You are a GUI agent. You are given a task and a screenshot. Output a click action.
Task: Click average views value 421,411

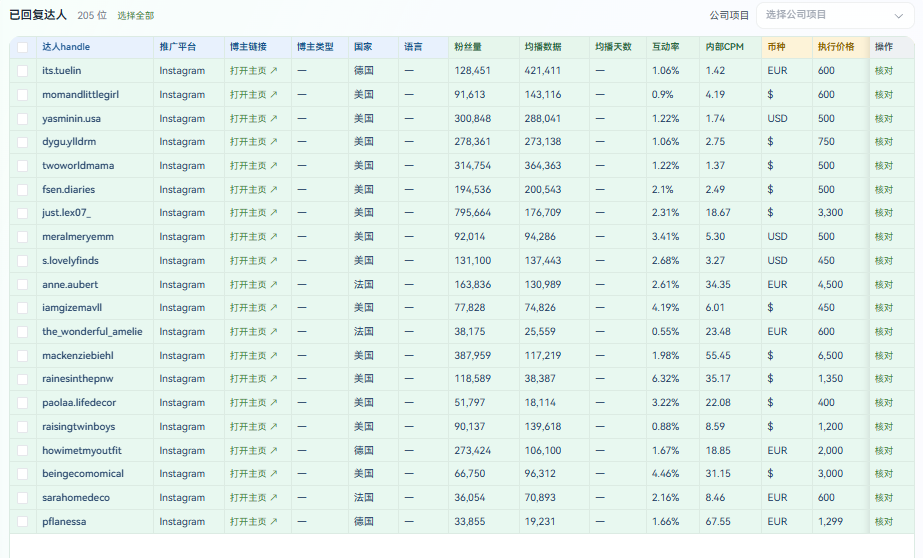[543, 71]
